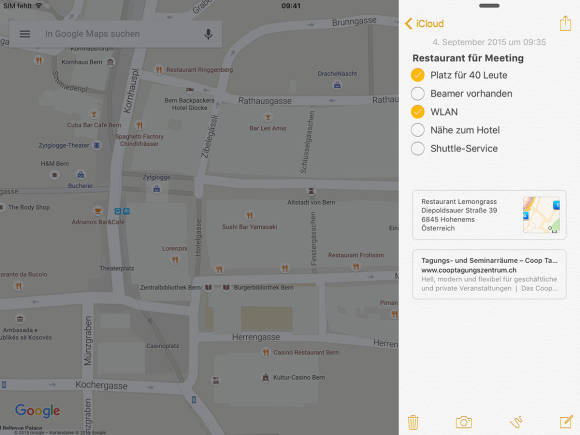This screenshot has width=580, height=435.
Task: Add a photo with camera icon
Action: pyautogui.click(x=463, y=422)
